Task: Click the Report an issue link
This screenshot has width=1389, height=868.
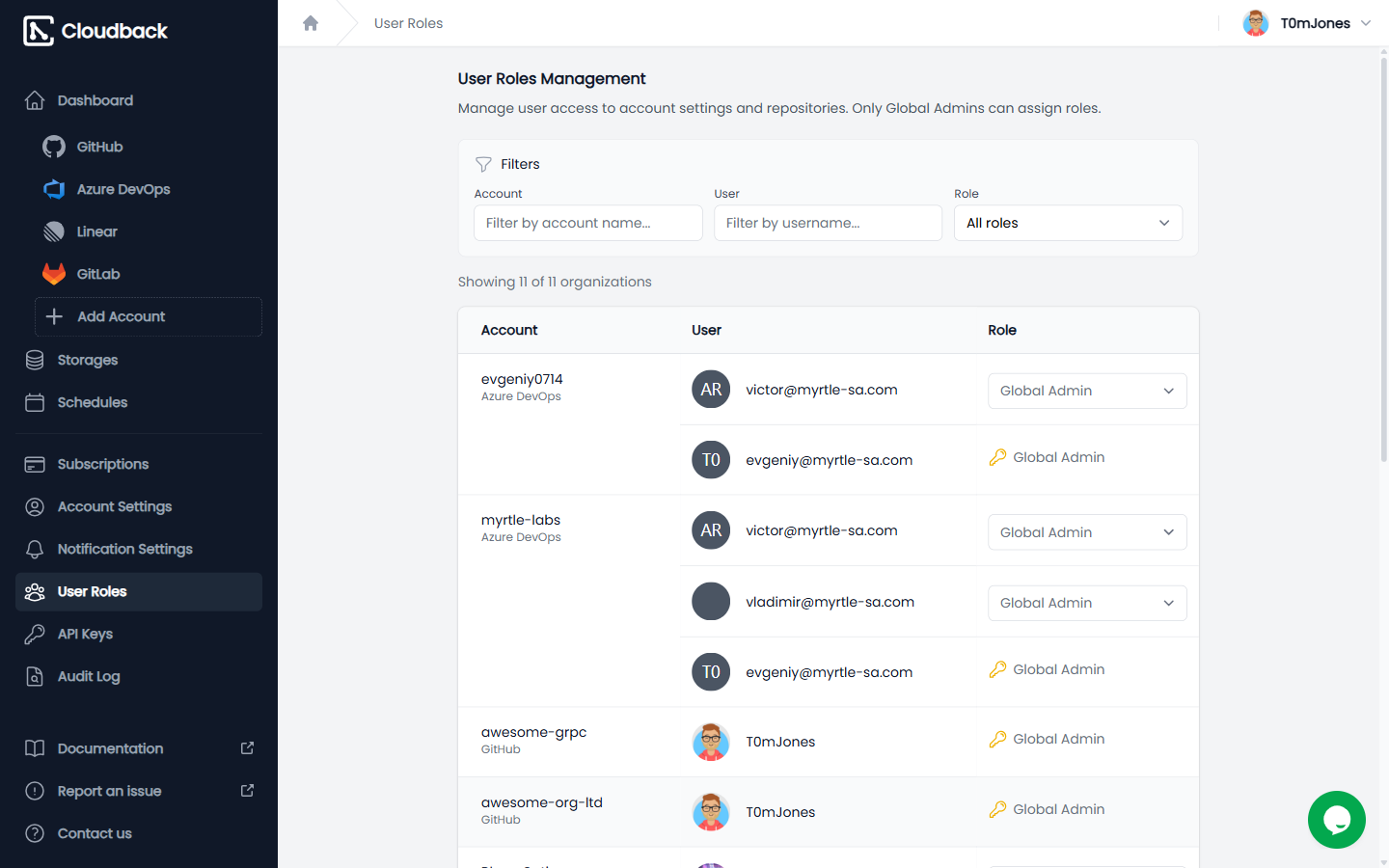Action: (x=139, y=791)
